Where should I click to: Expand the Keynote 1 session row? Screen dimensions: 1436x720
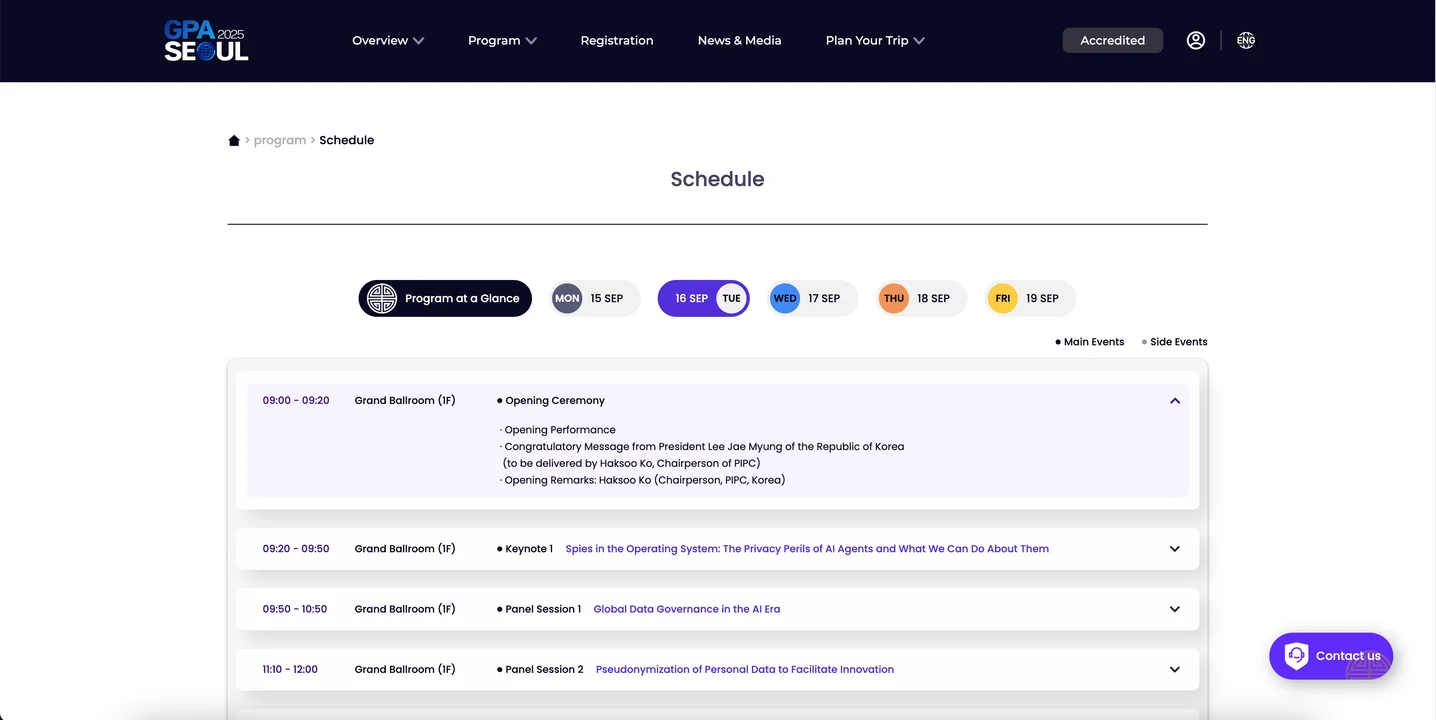tap(1174, 549)
